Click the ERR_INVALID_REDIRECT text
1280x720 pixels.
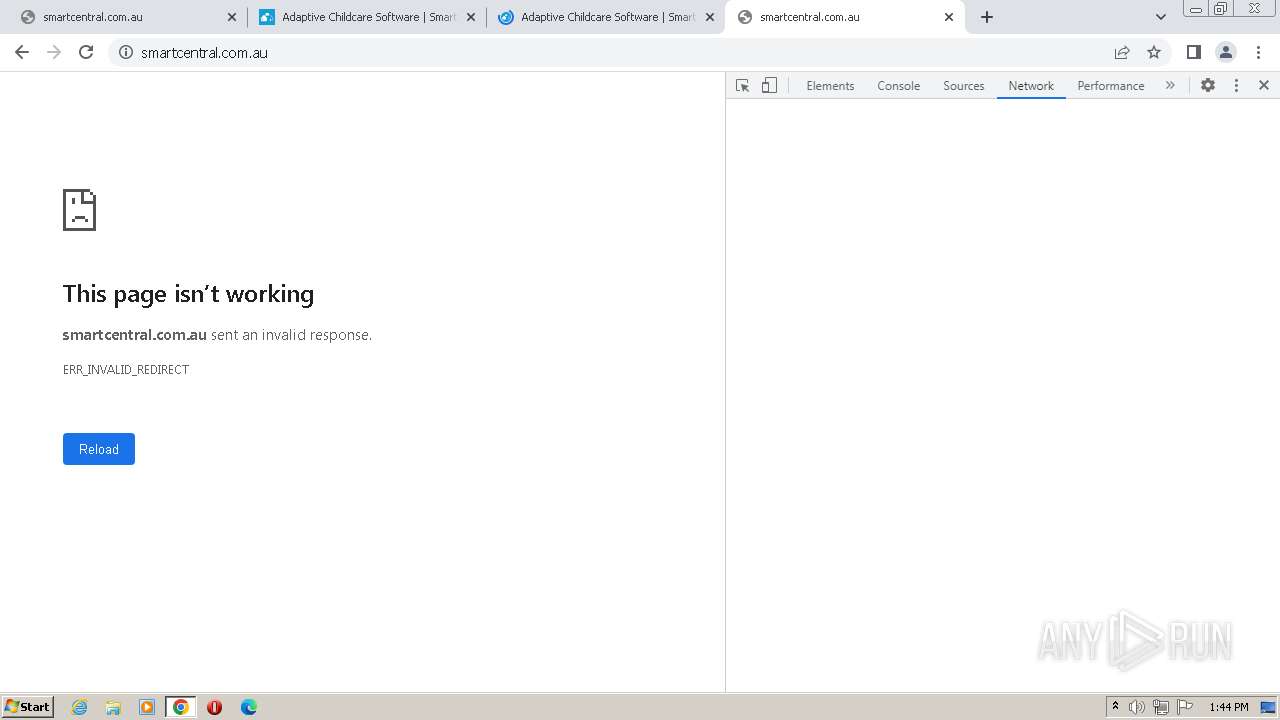(126, 370)
